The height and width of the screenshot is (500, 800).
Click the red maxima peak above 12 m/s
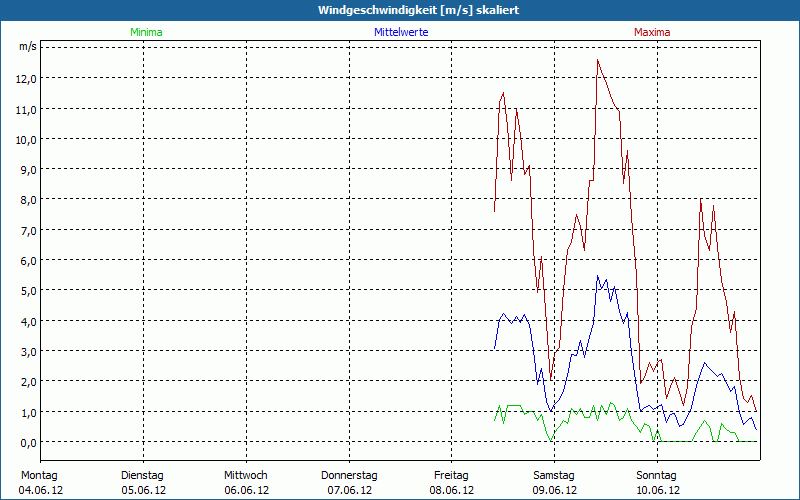pyautogui.click(x=597, y=60)
